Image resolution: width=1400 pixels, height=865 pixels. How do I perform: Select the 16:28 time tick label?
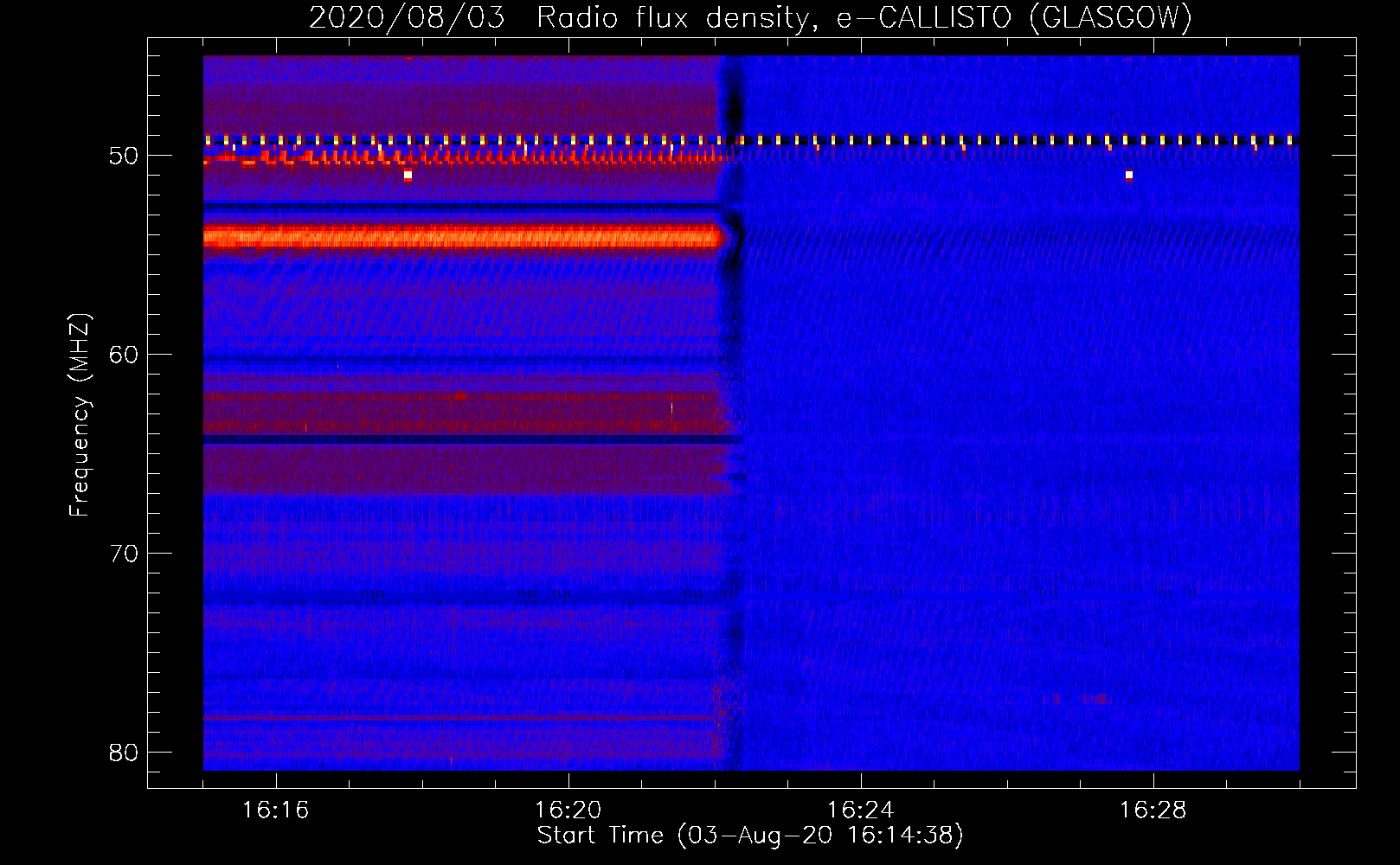(1153, 811)
